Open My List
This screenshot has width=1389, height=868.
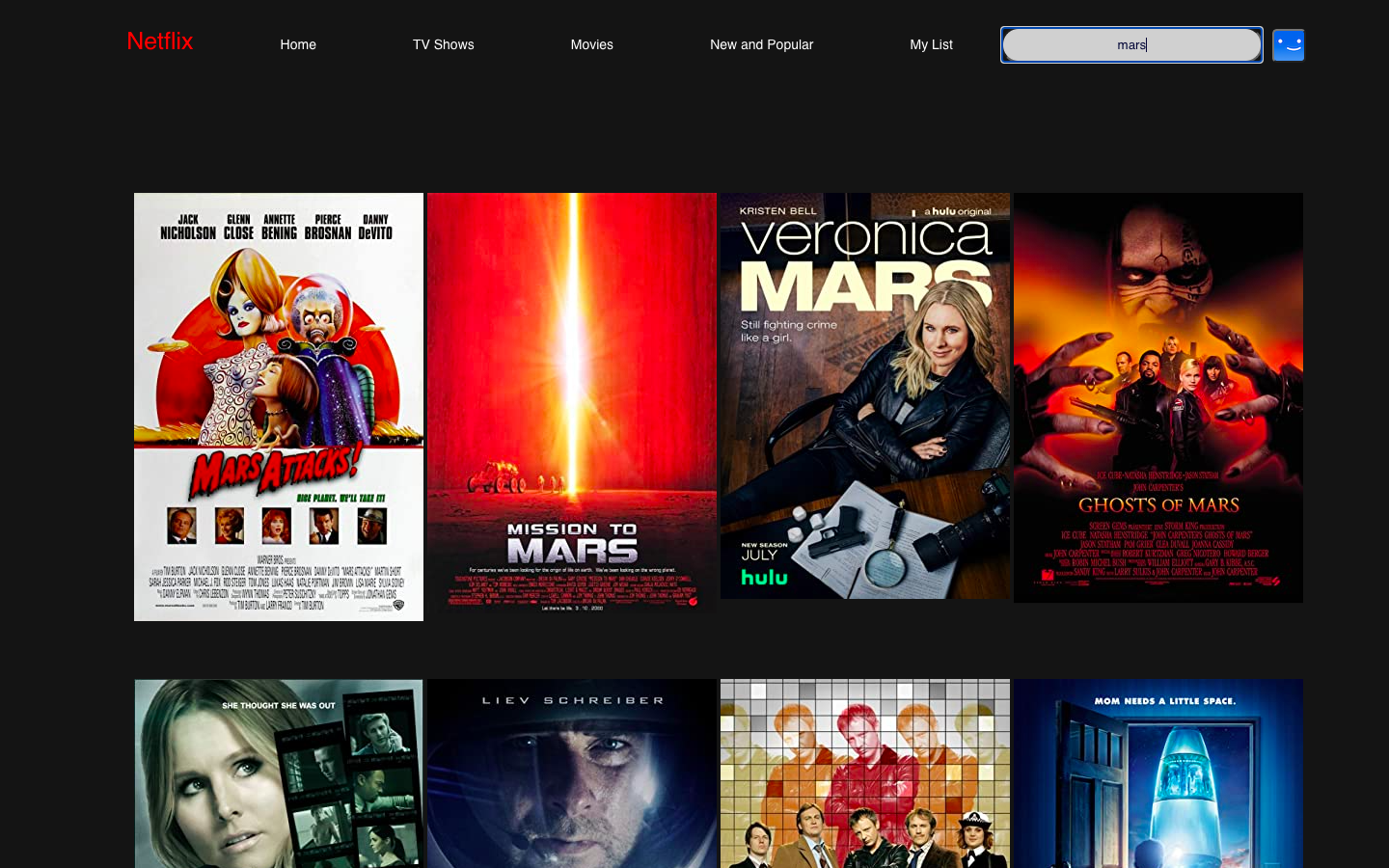[x=931, y=44]
